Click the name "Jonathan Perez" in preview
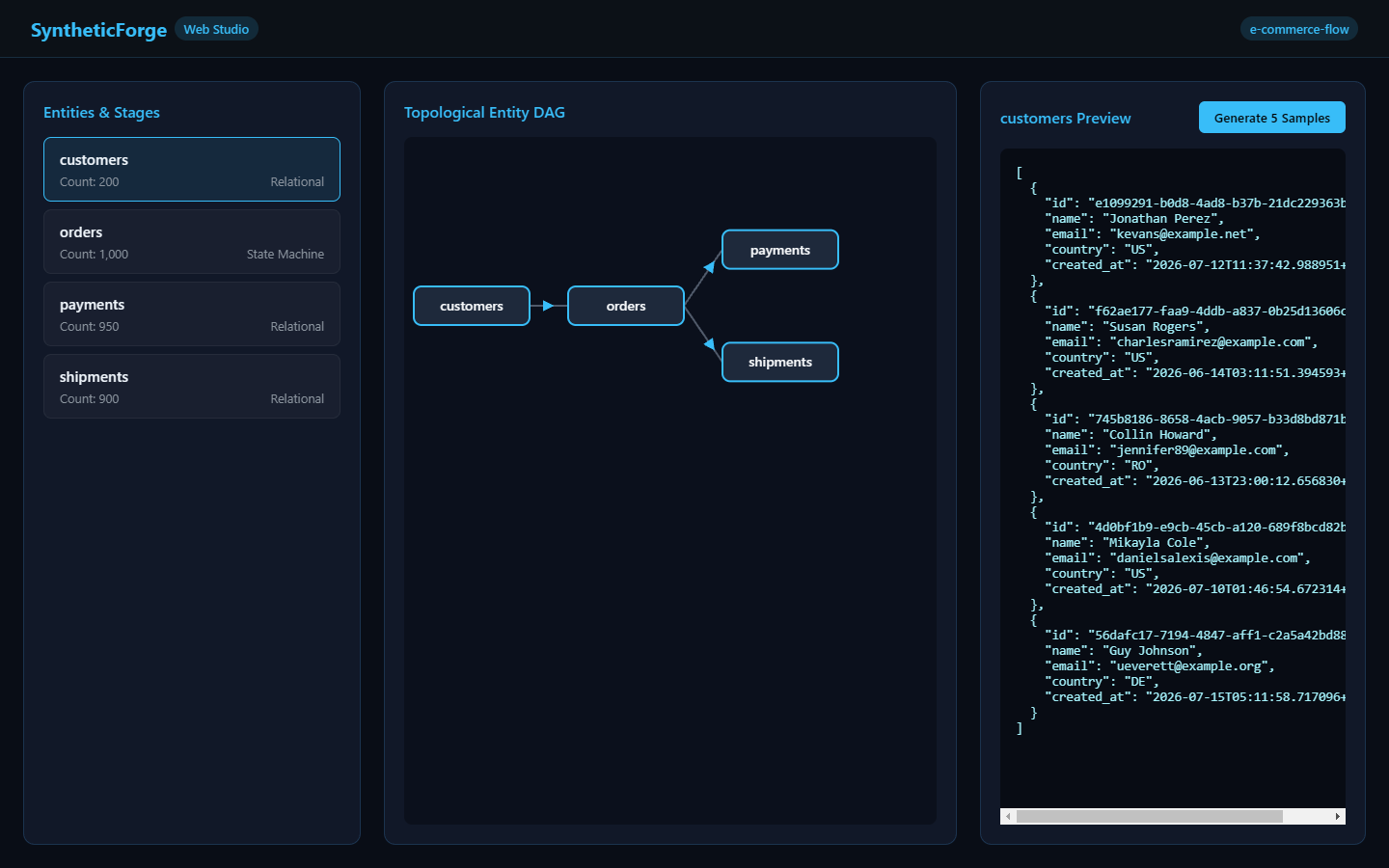 pyautogui.click(x=1159, y=219)
